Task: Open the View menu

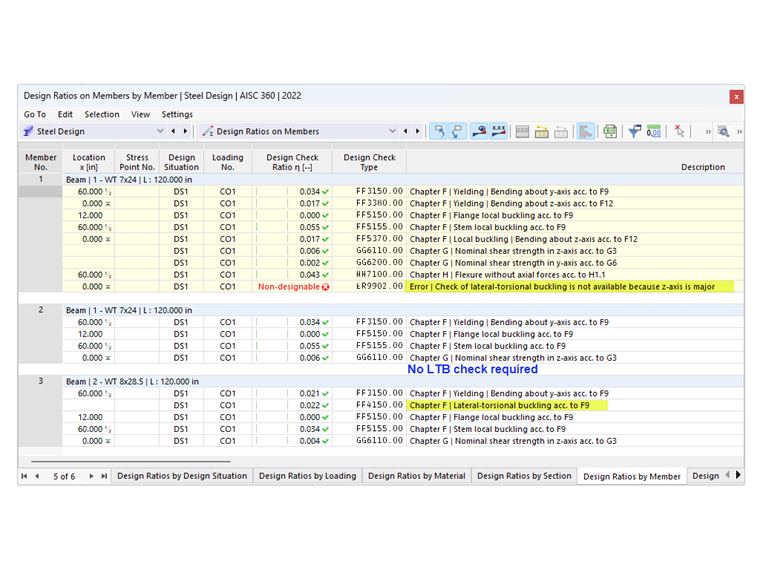Action: pyautogui.click(x=141, y=114)
